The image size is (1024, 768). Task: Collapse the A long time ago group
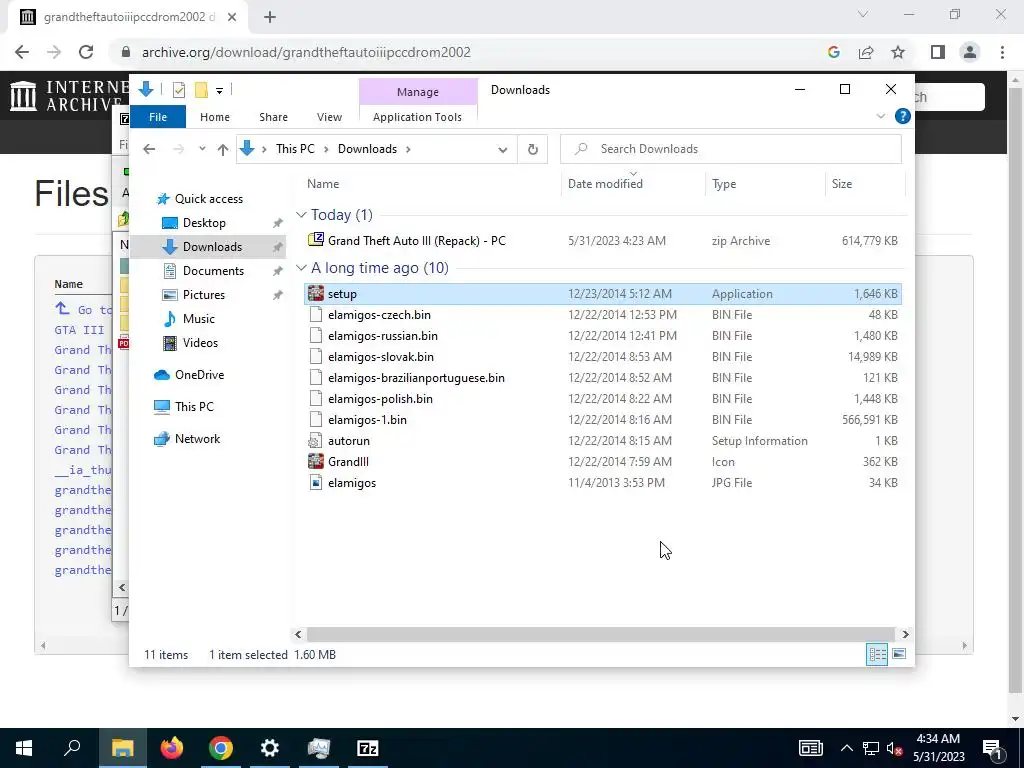point(301,268)
